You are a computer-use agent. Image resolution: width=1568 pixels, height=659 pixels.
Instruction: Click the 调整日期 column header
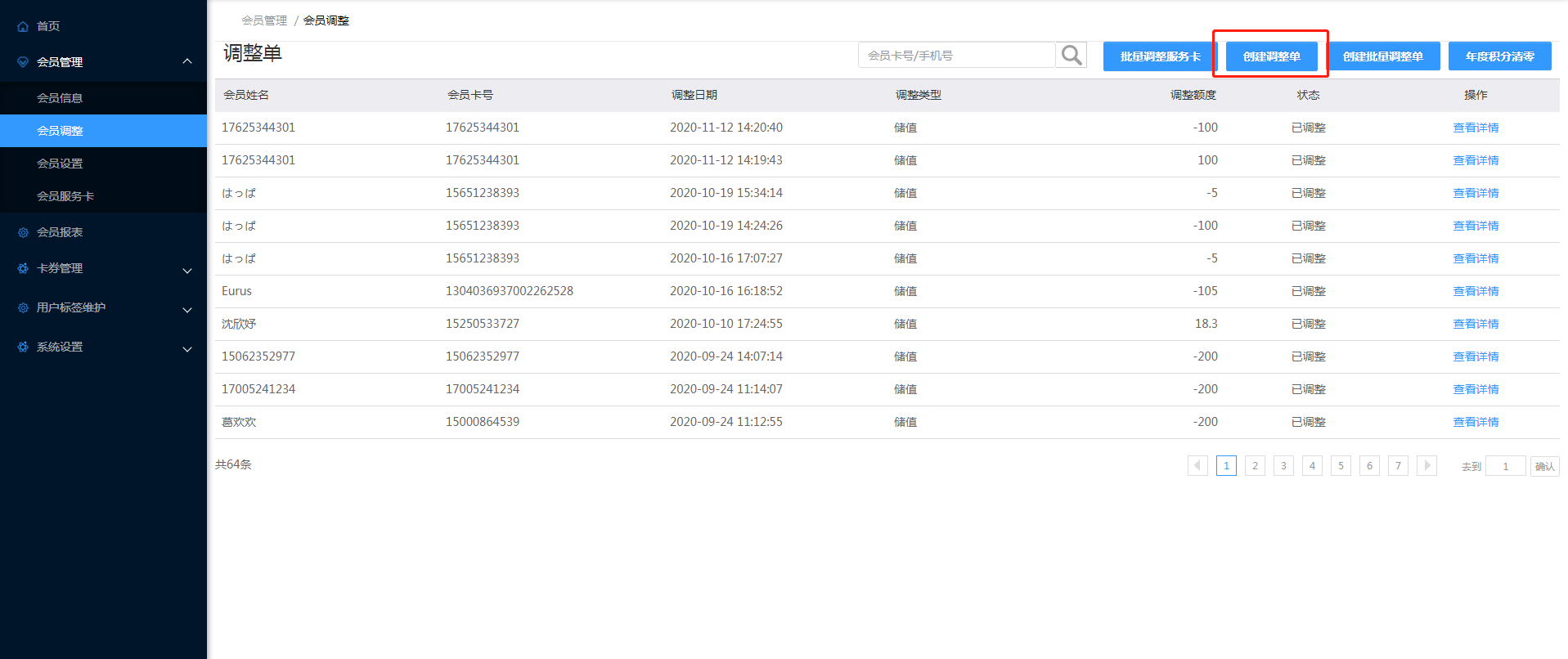coord(694,95)
